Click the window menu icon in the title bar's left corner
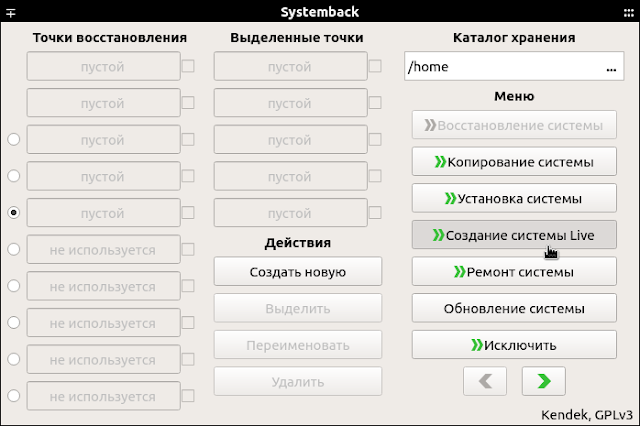 point(11,12)
